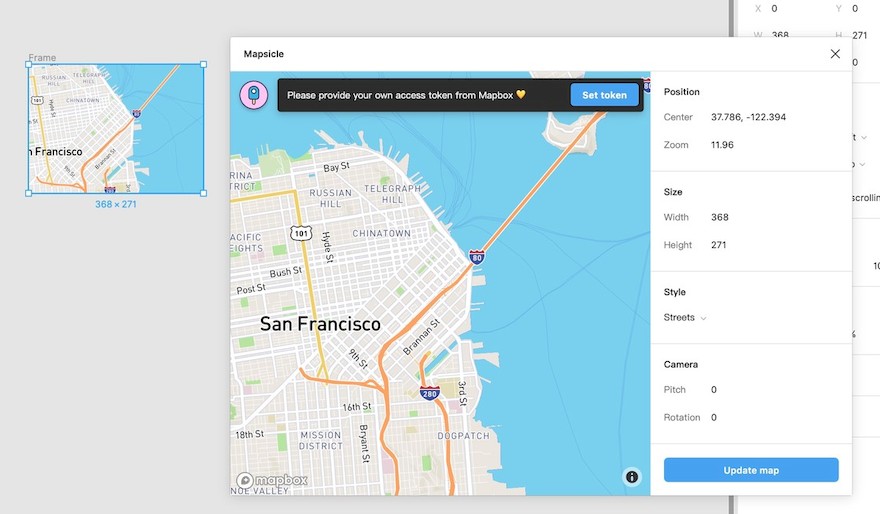
Task: Edit the Center coordinates field
Action: [x=748, y=117]
